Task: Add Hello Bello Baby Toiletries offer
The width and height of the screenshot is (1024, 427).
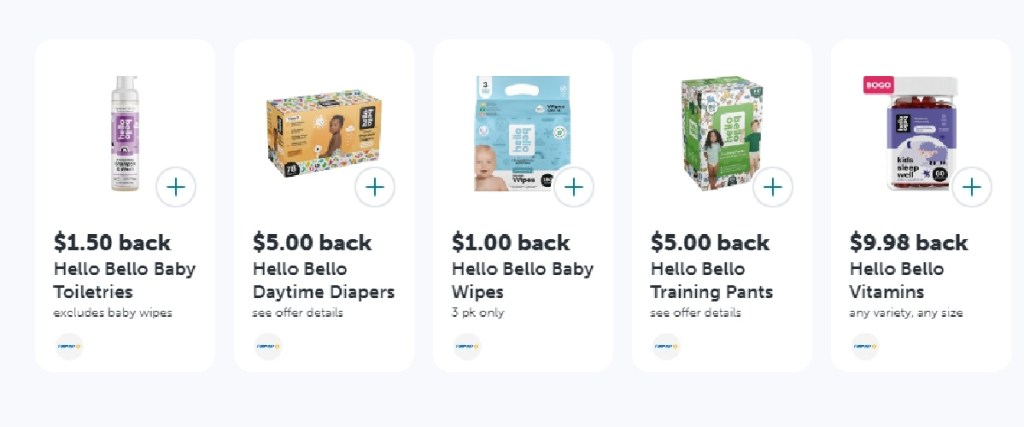Action: coord(176,187)
